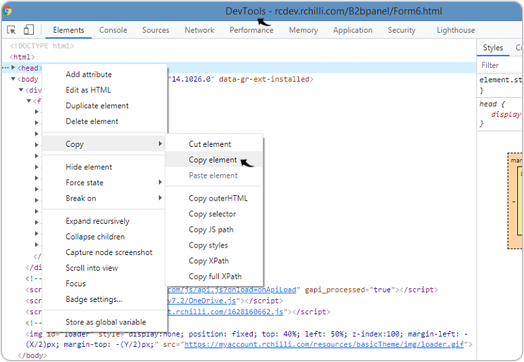Image resolution: width=524 pixels, height=362 pixels.
Task: Open the loader.gif image source link
Action: pyautogui.click(x=324, y=344)
